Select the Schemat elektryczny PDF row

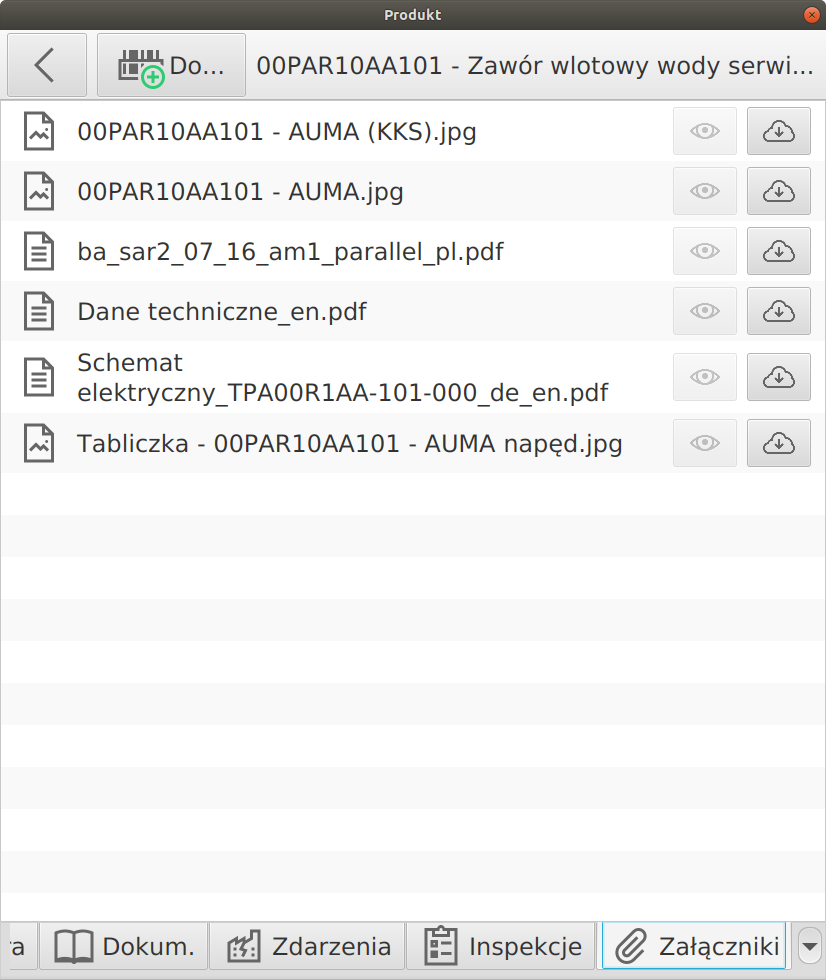coord(342,377)
